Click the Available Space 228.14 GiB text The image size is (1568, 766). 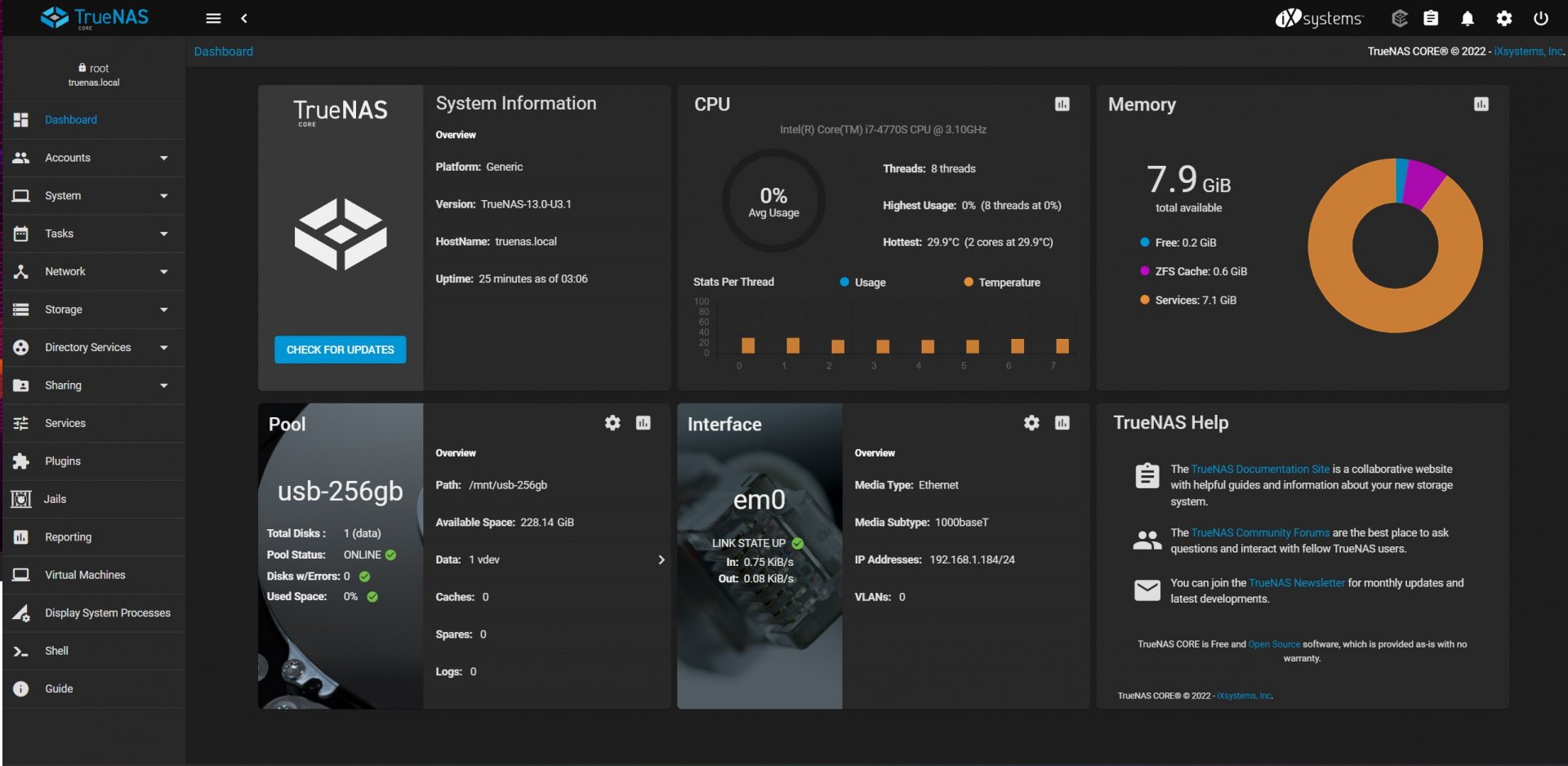pos(505,523)
